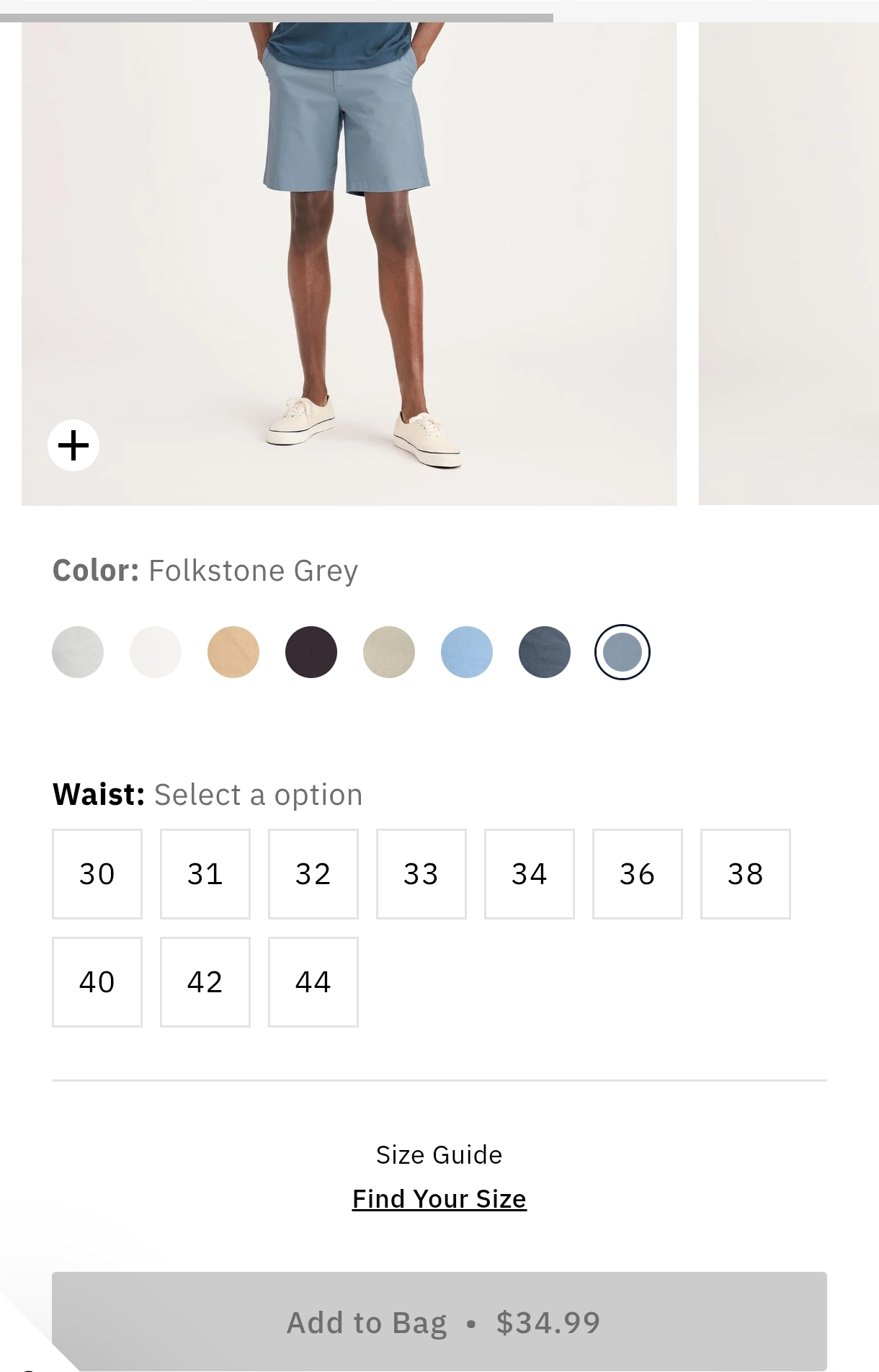Pick the light blue color swatch

click(x=467, y=652)
